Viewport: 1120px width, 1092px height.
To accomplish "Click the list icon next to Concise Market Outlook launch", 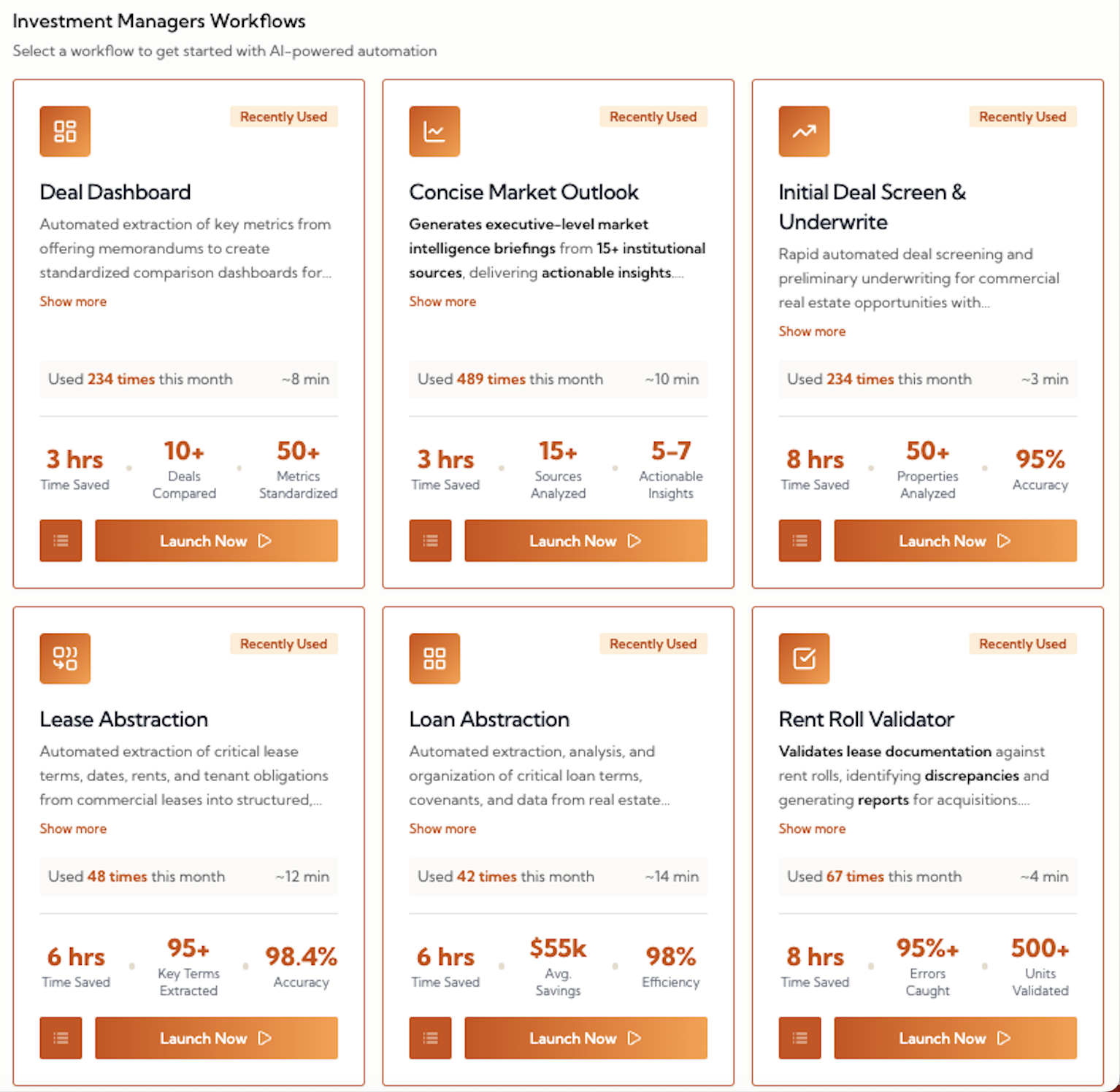I will (430, 540).
